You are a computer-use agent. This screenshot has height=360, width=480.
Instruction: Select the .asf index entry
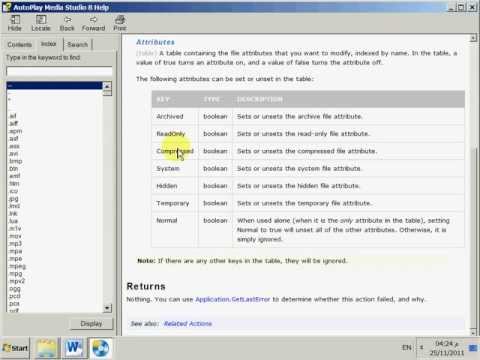click(x=14, y=139)
